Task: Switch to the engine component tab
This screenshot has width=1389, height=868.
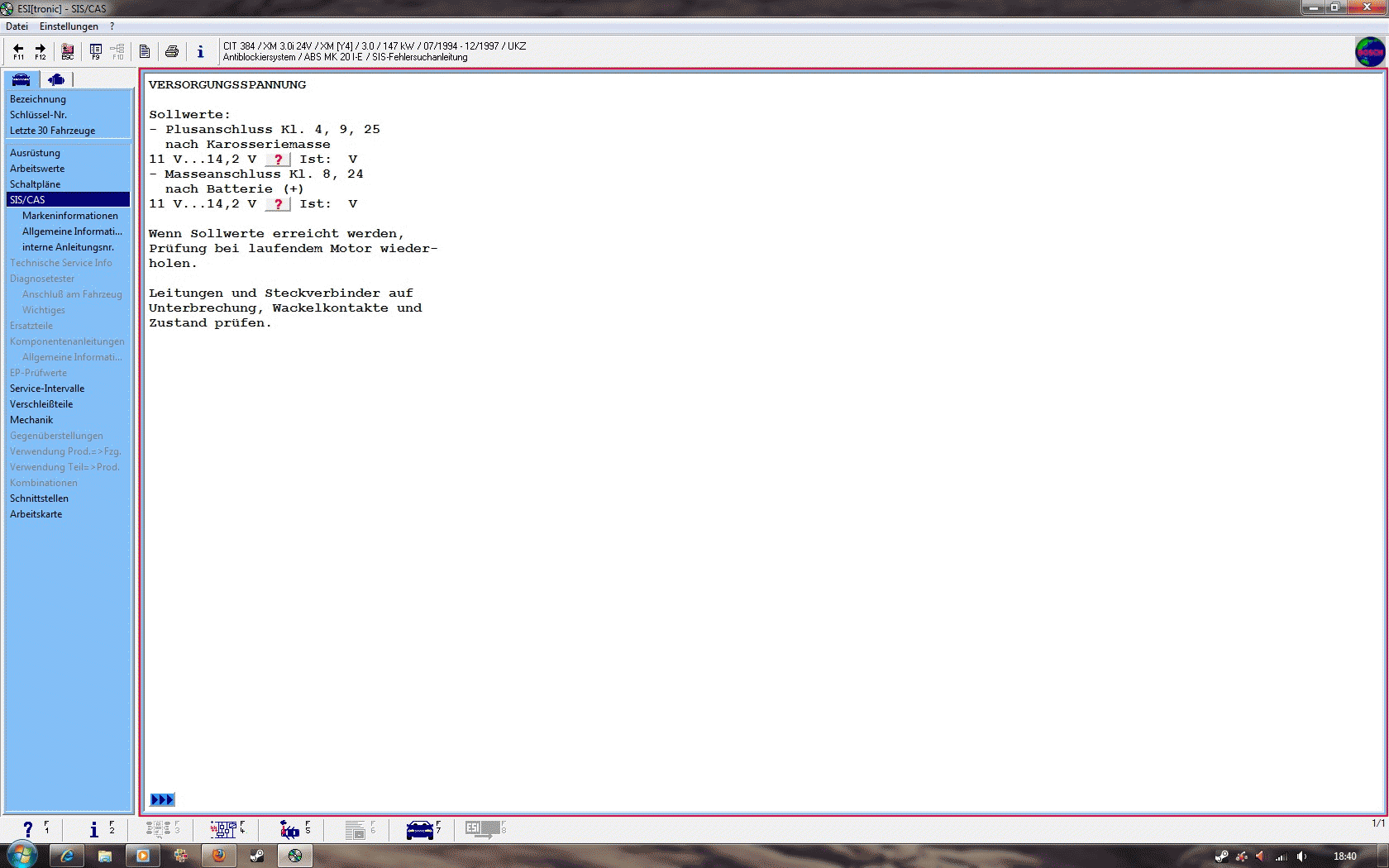Action: (x=56, y=79)
